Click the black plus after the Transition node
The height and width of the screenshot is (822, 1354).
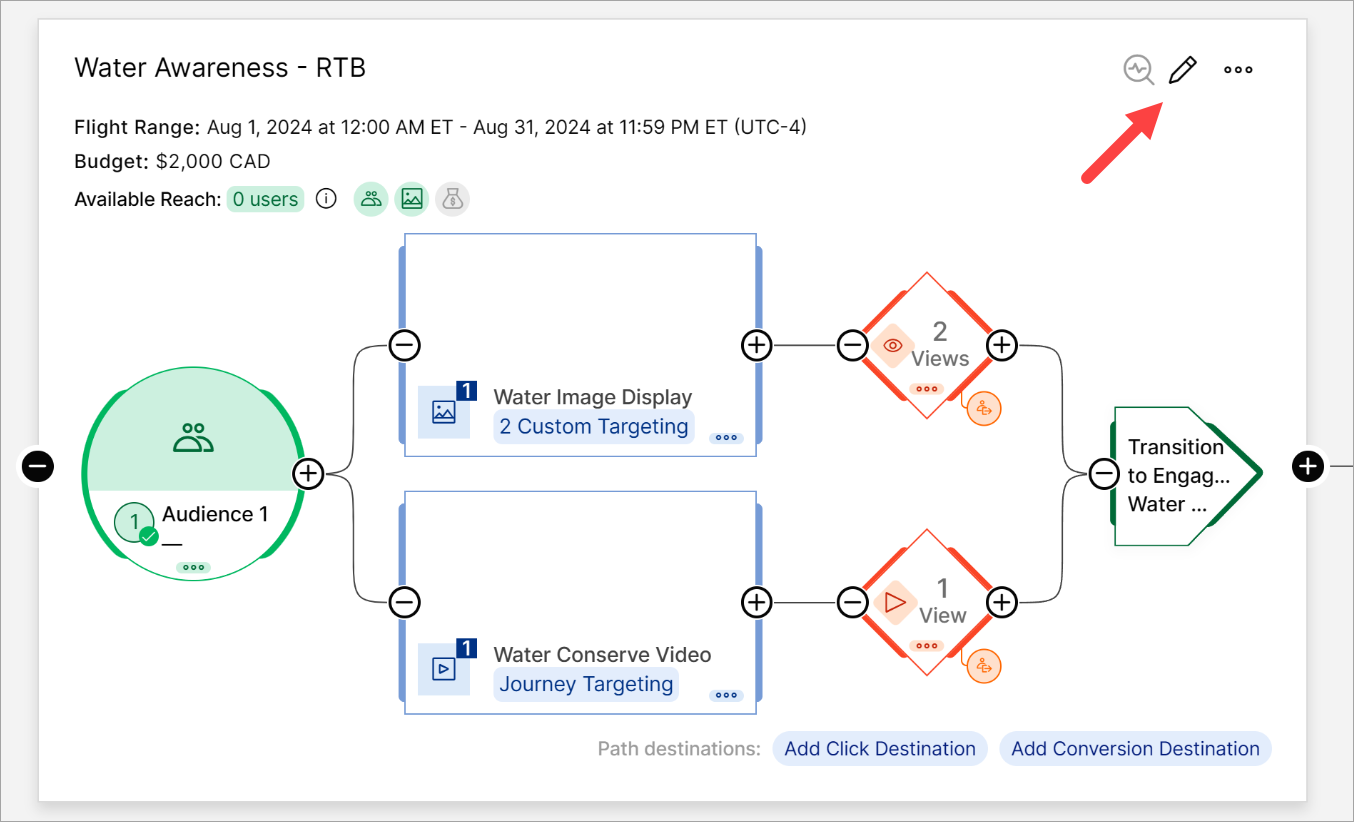pyautogui.click(x=1308, y=465)
